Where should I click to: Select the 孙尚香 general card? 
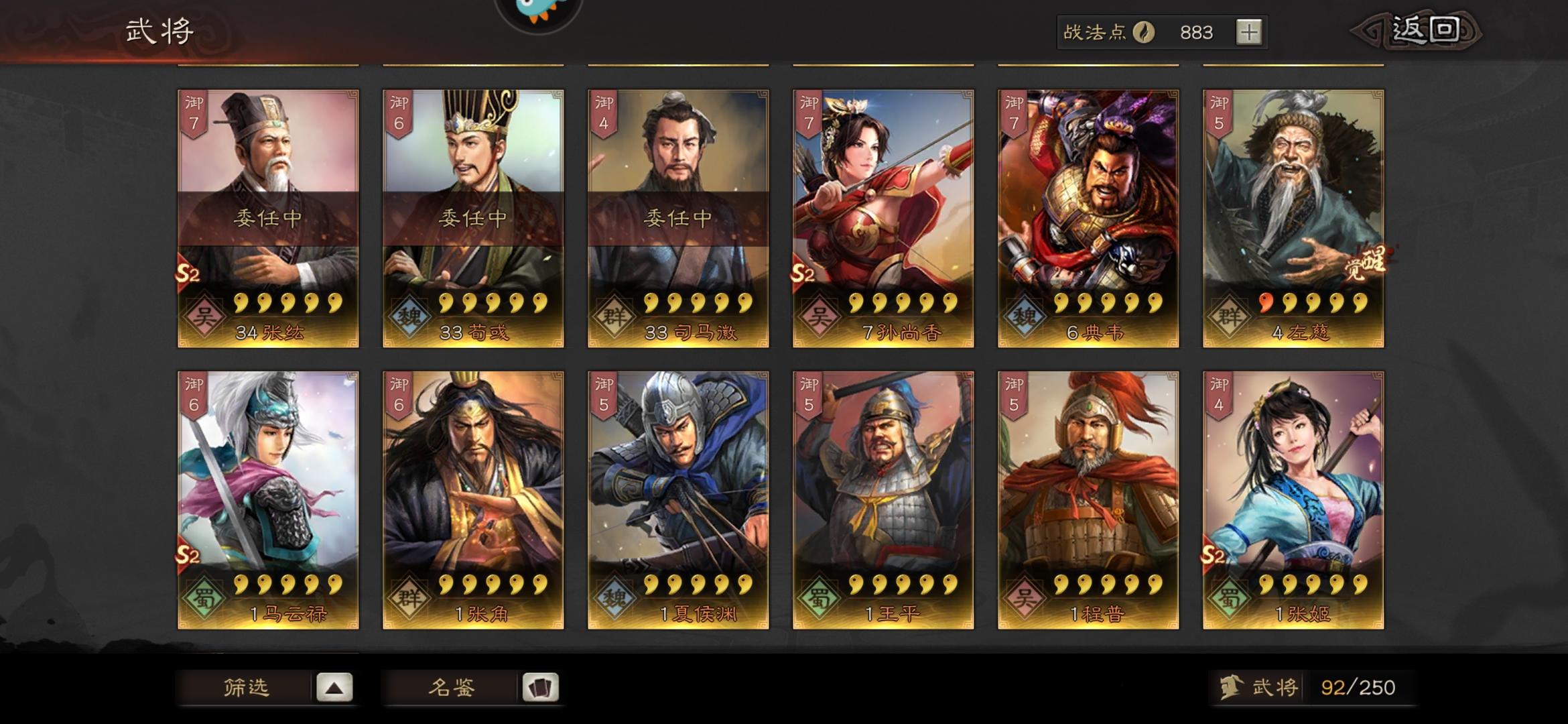[x=883, y=219]
